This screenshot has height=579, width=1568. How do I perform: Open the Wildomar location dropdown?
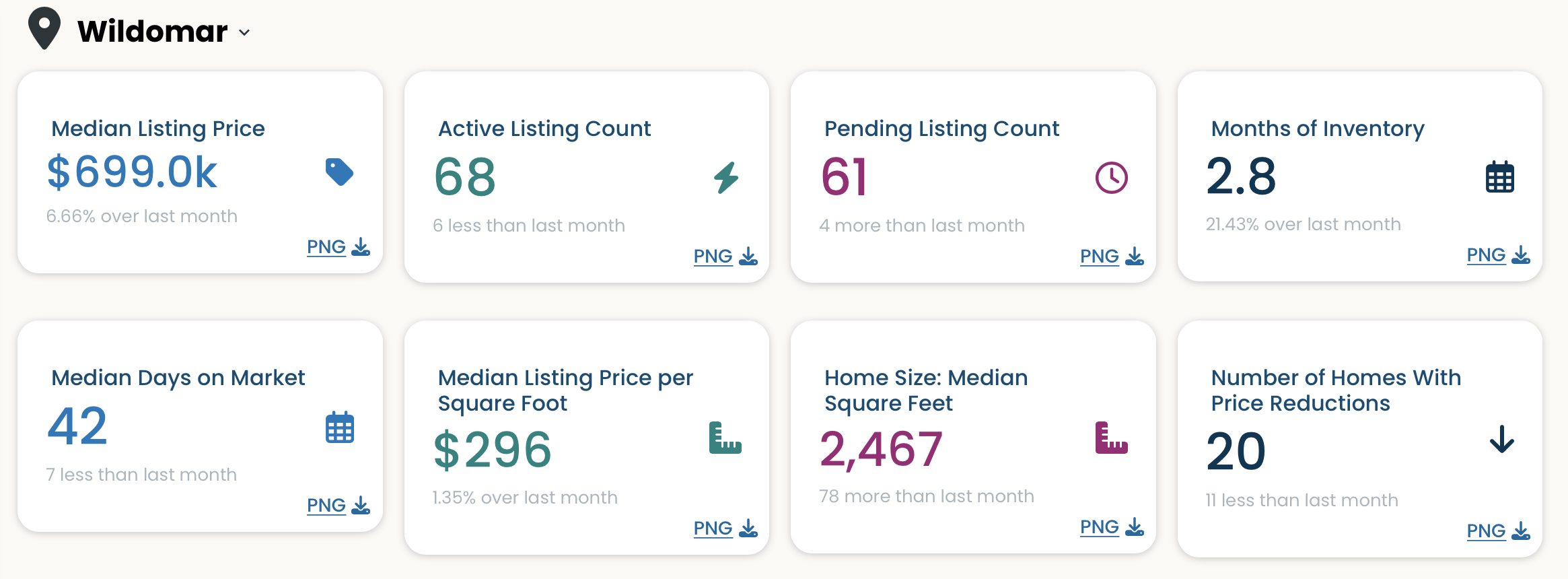tap(244, 32)
